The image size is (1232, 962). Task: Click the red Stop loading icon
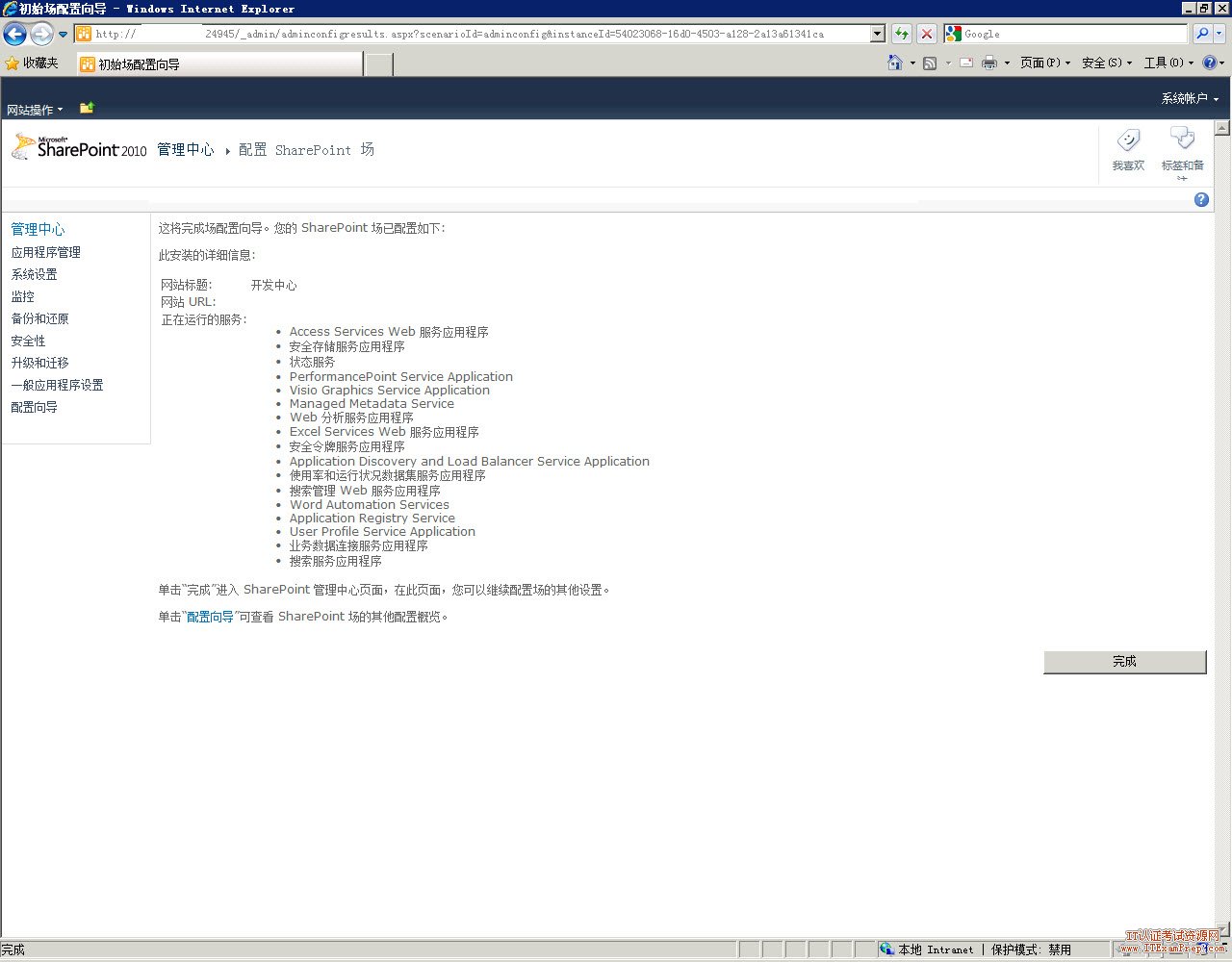[x=927, y=34]
